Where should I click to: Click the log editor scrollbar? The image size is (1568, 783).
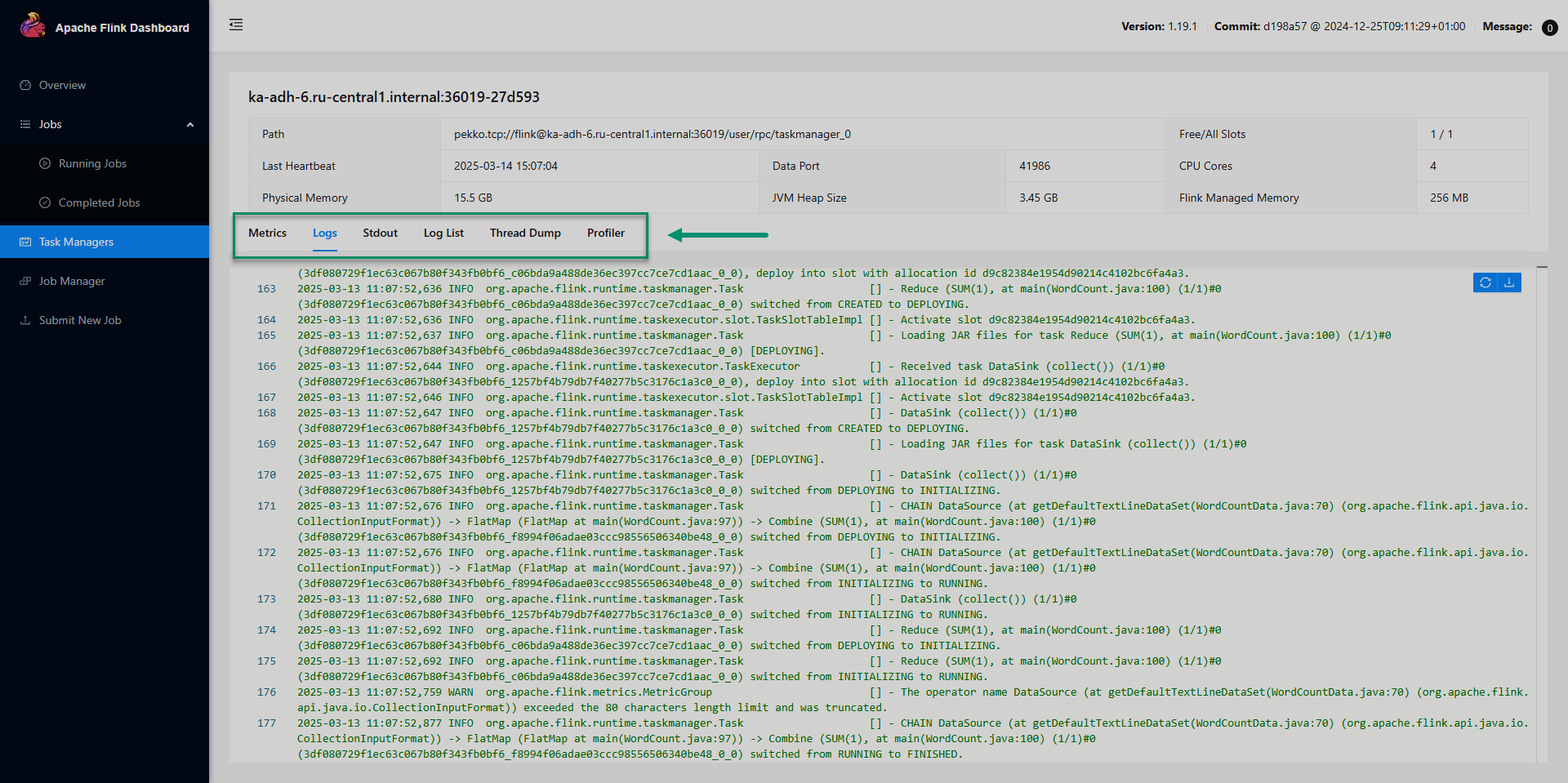tap(1542, 514)
